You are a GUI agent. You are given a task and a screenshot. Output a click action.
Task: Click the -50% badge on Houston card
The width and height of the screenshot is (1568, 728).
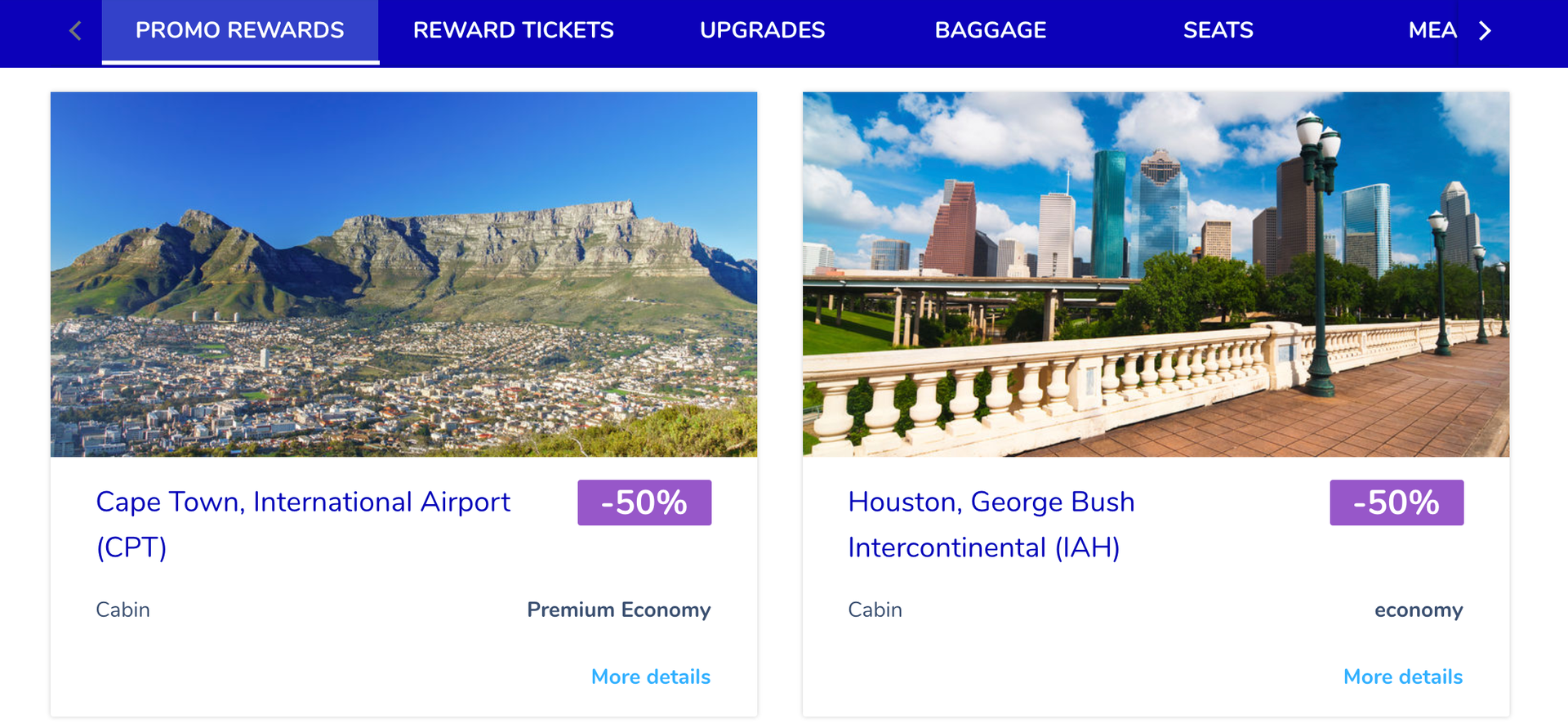click(x=1396, y=502)
